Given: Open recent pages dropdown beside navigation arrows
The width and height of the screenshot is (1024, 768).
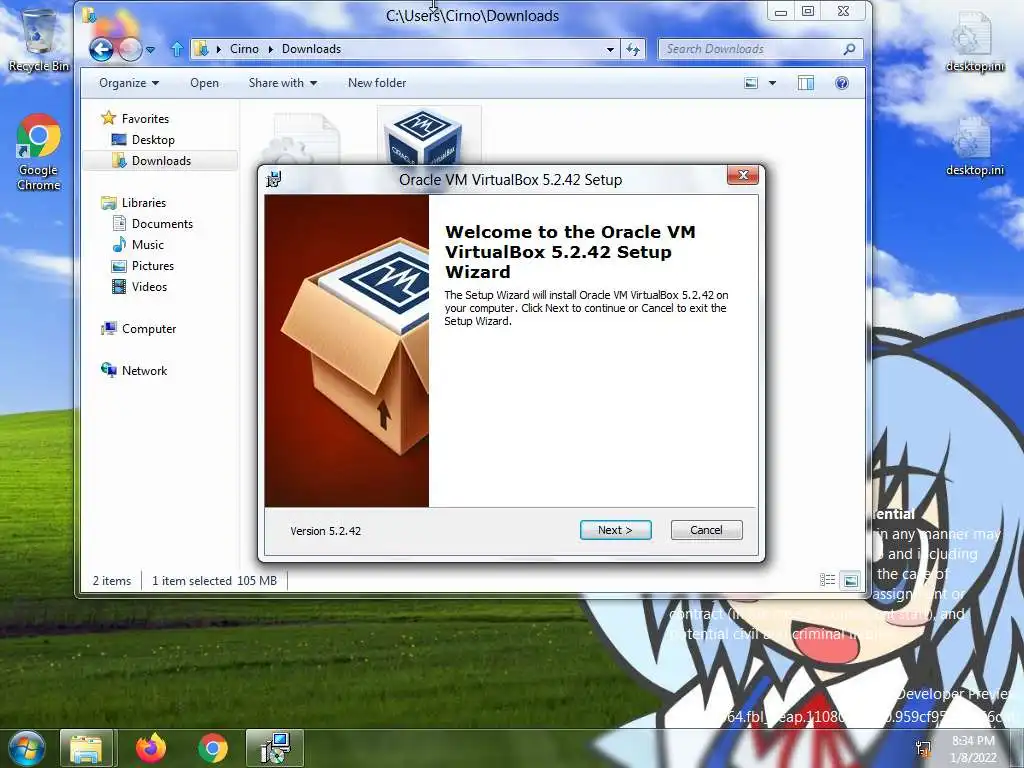Looking at the screenshot, I should pyautogui.click(x=150, y=50).
